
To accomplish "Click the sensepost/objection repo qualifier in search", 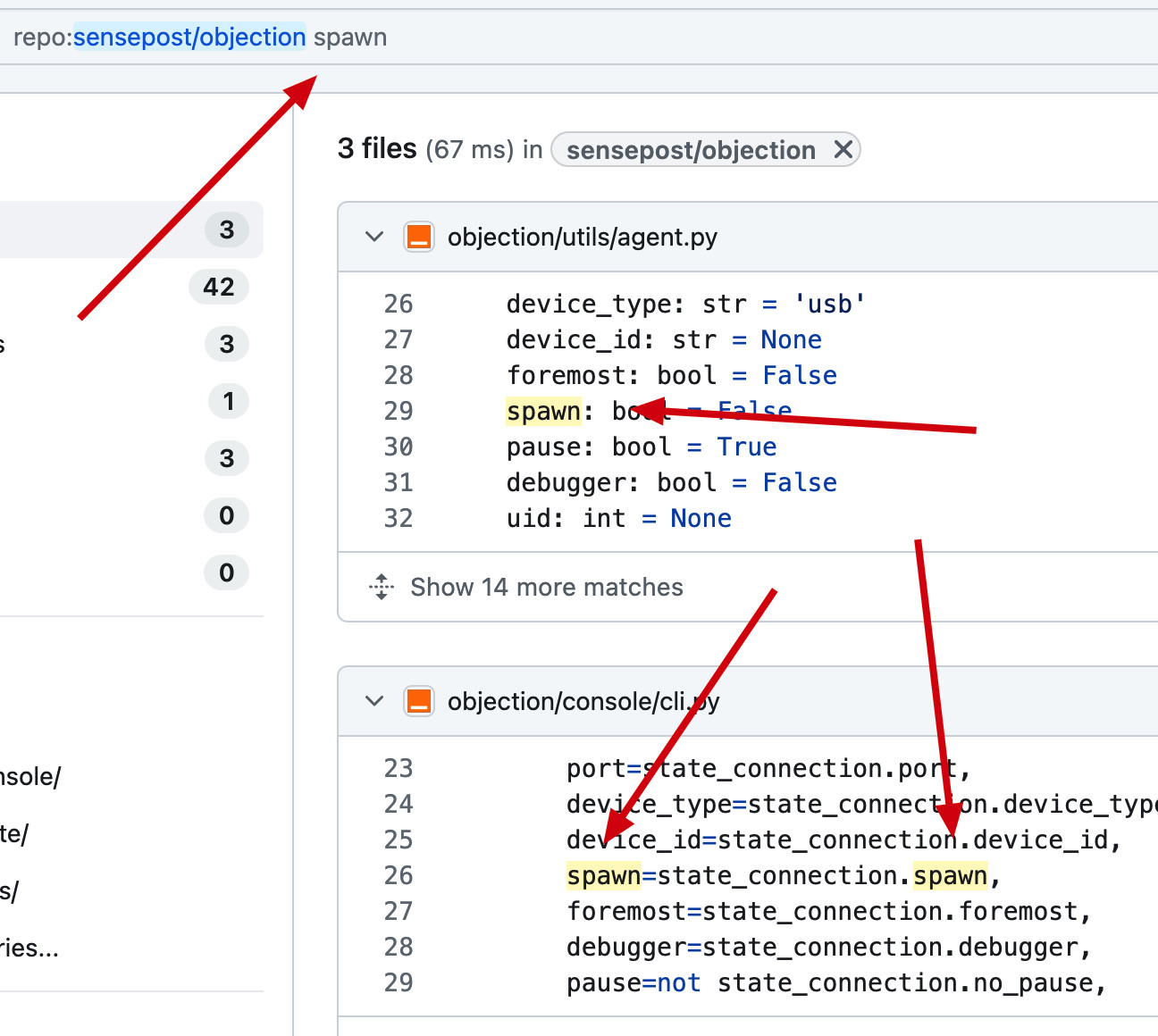I will coord(189,38).
